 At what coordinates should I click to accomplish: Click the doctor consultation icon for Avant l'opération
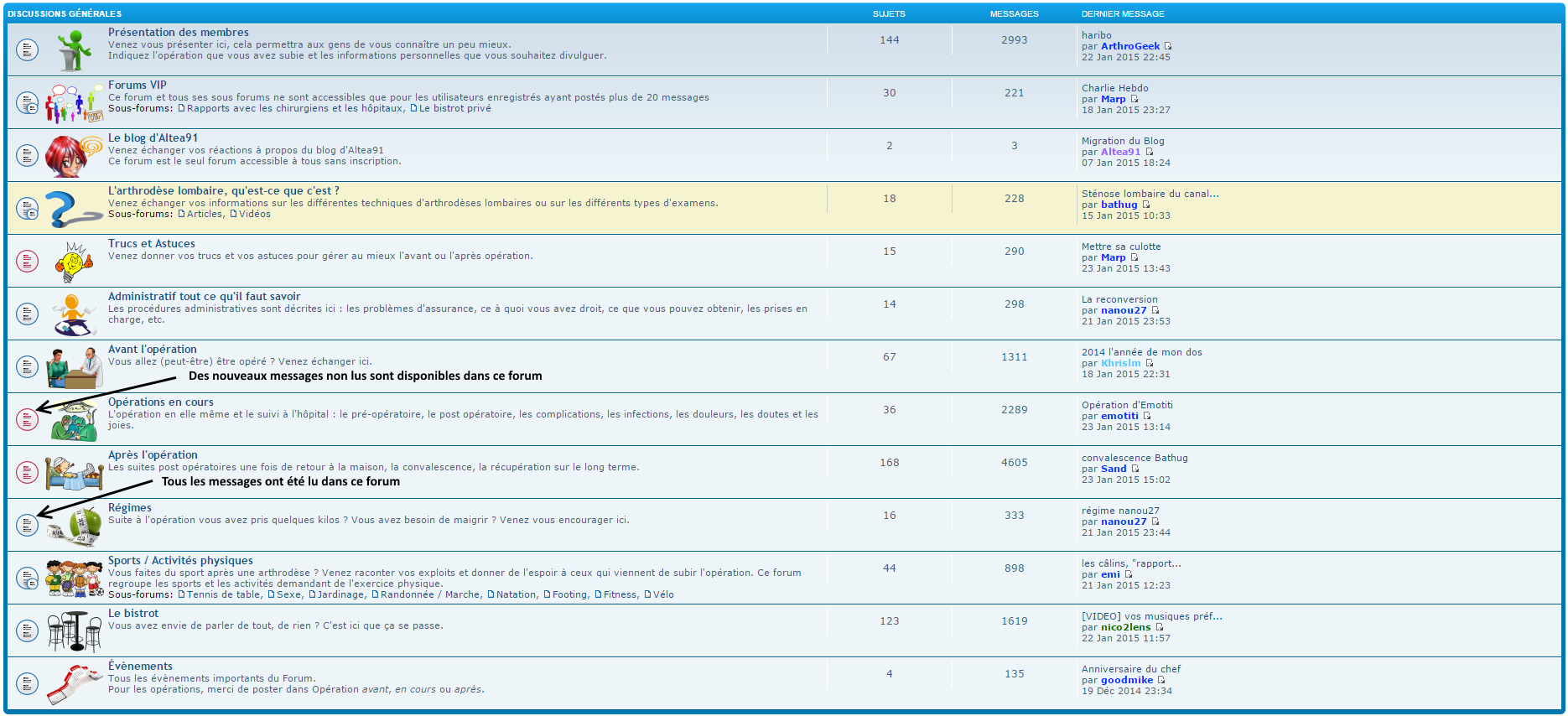[x=74, y=367]
